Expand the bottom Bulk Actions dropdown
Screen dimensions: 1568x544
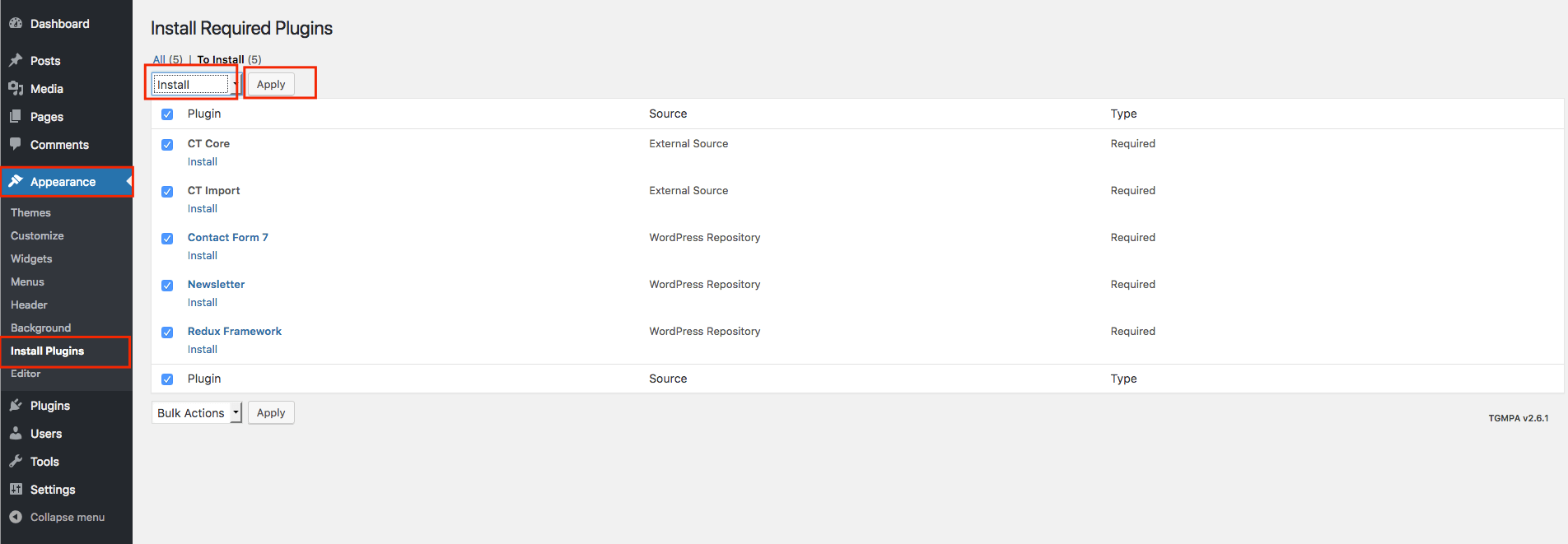tap(197, 412)
